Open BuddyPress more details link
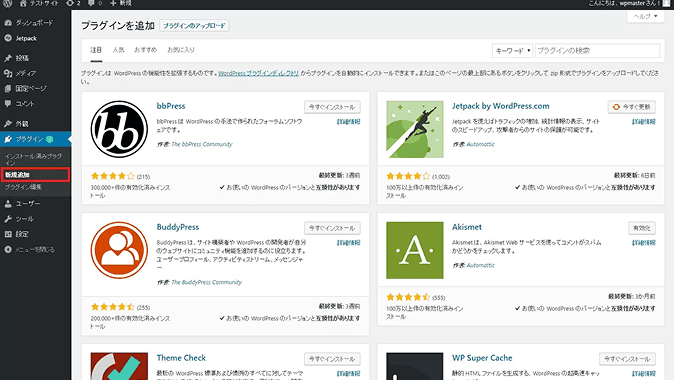Screen dimensions: 674x380 tap(348, 243)
